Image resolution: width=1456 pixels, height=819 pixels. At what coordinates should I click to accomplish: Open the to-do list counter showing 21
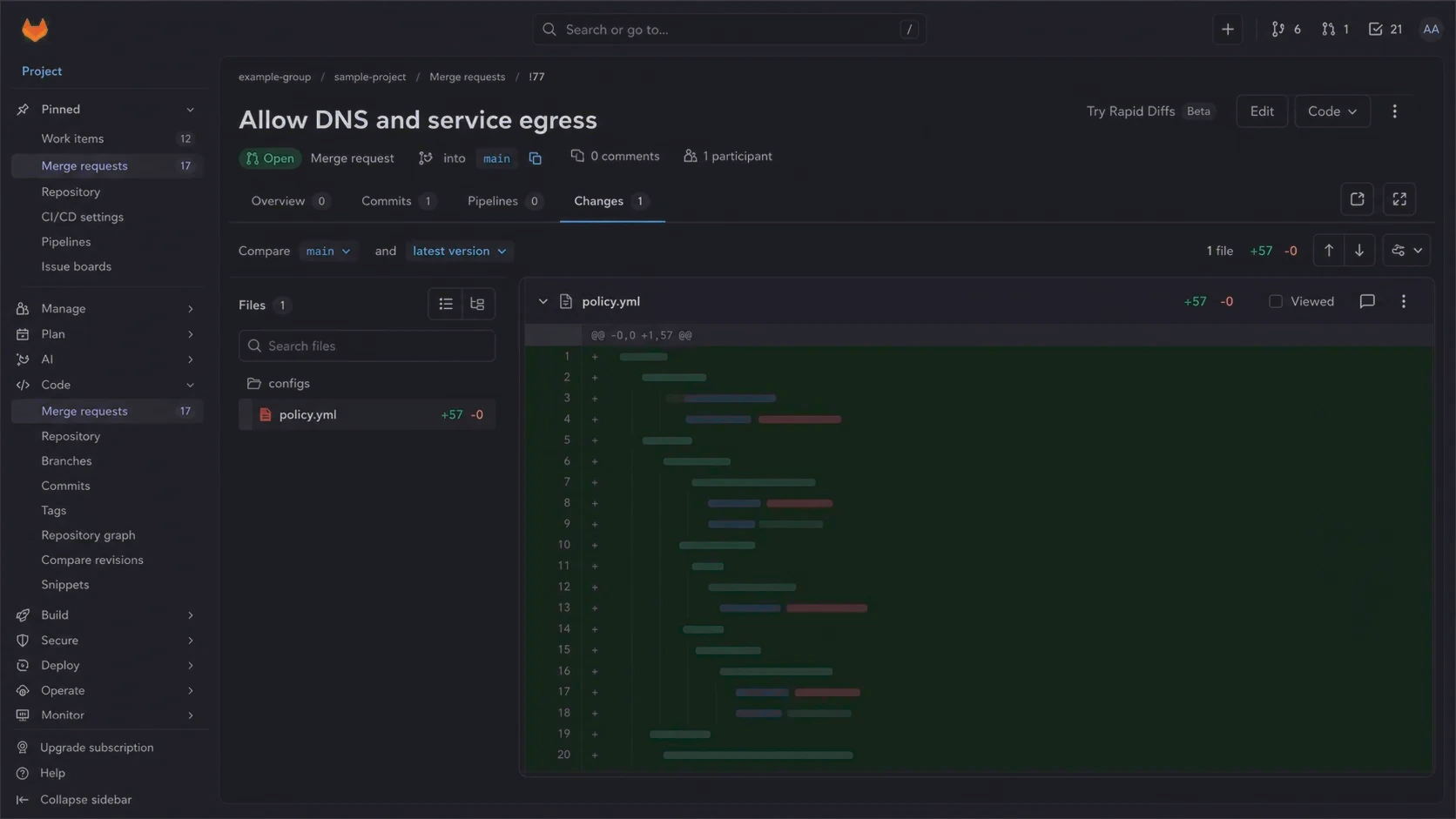[1385, 30]
